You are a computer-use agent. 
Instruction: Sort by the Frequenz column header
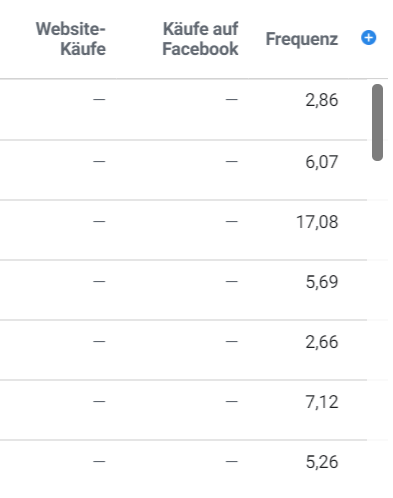(302, 39)
